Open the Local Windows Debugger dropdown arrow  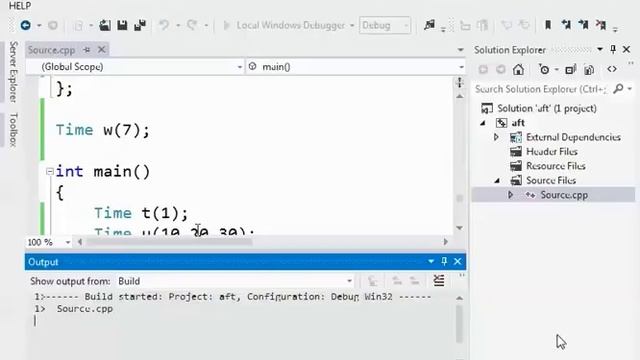coord(352,25)
